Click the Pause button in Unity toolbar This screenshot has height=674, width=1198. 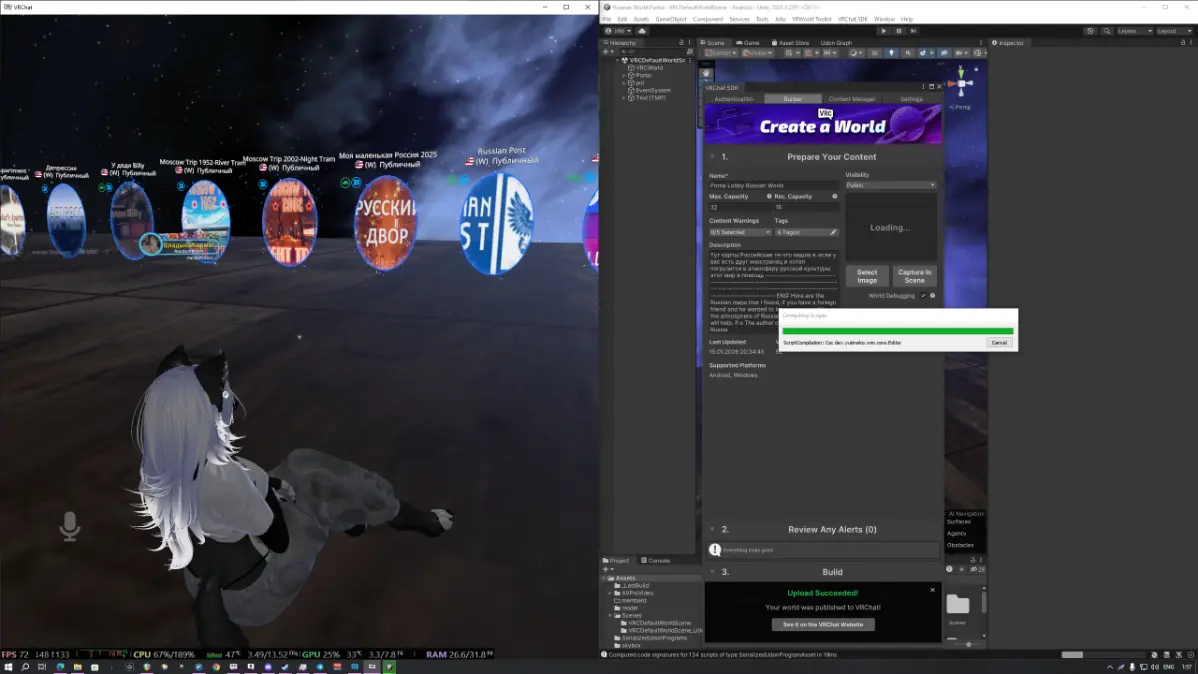point(898,31)
